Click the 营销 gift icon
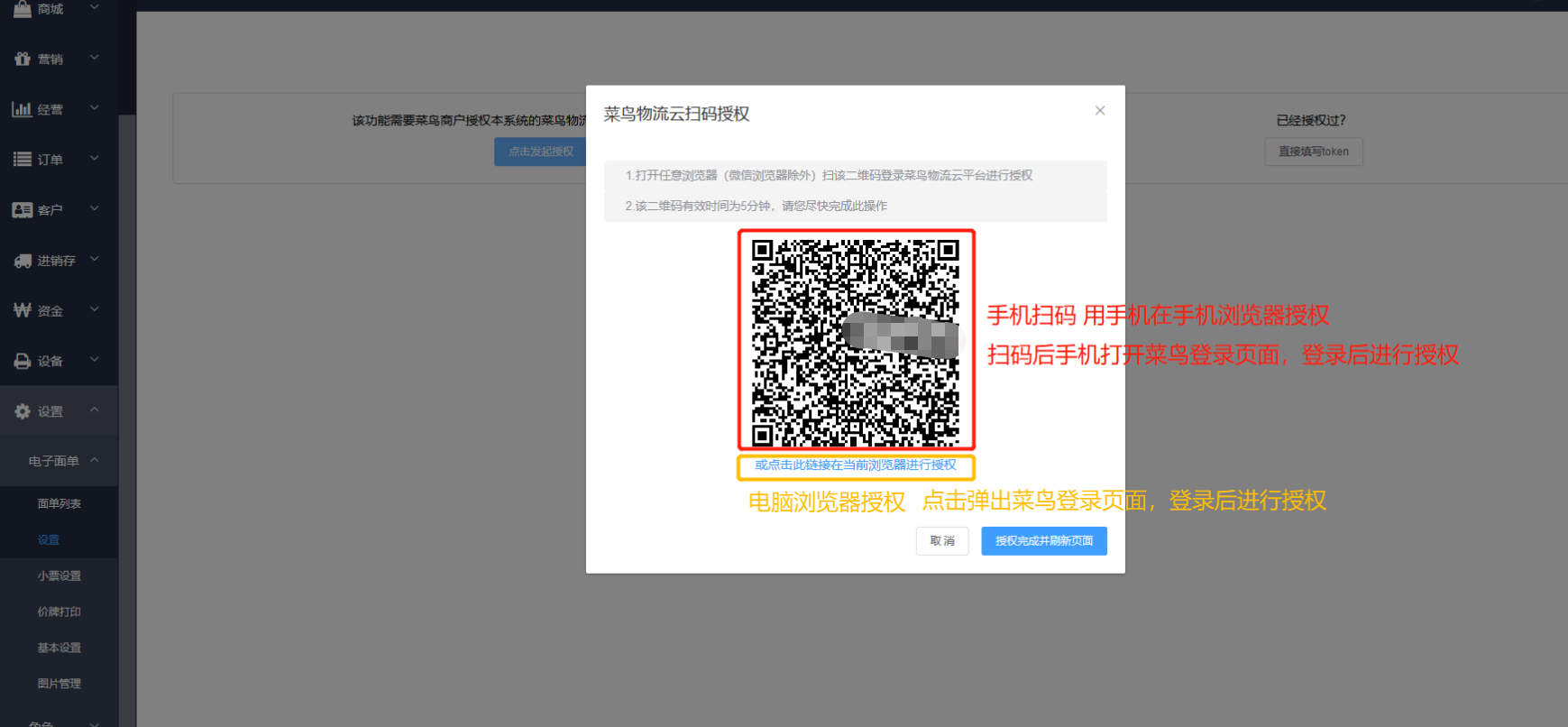1568x727 pixels. coord(23,59)
